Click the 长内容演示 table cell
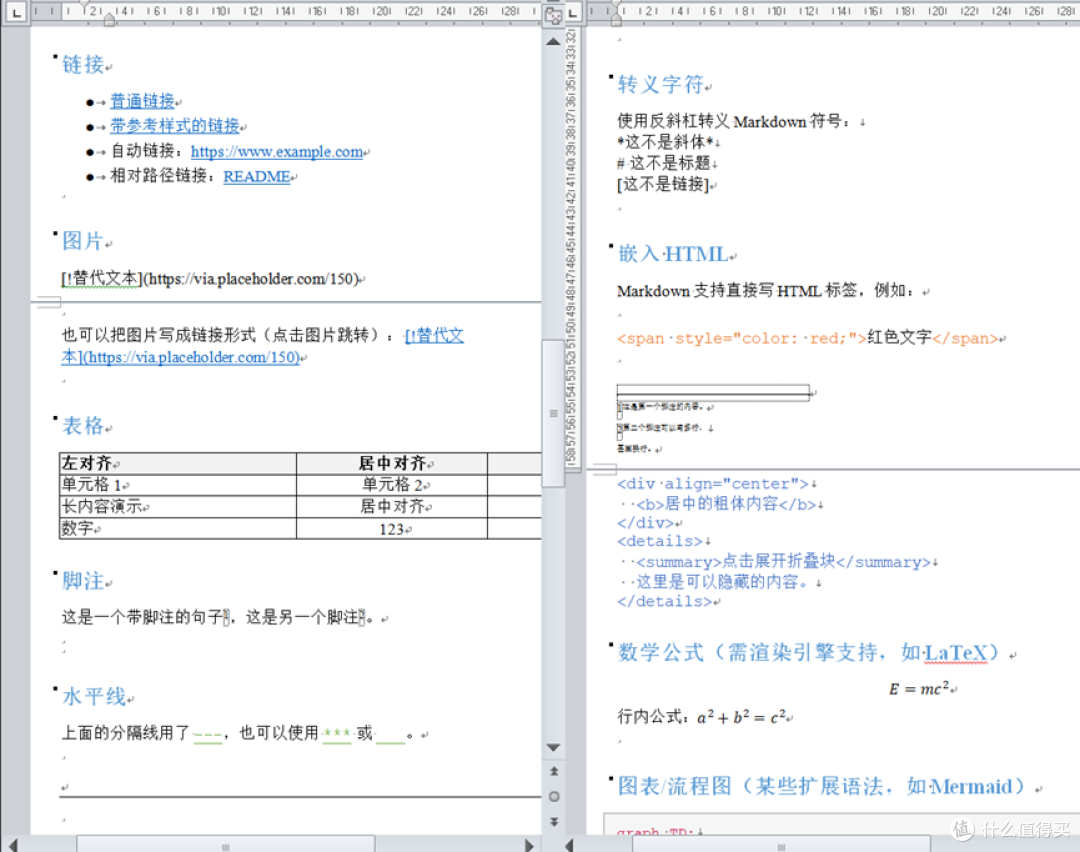Screen dimensions: 1080x852 (178, 507)
